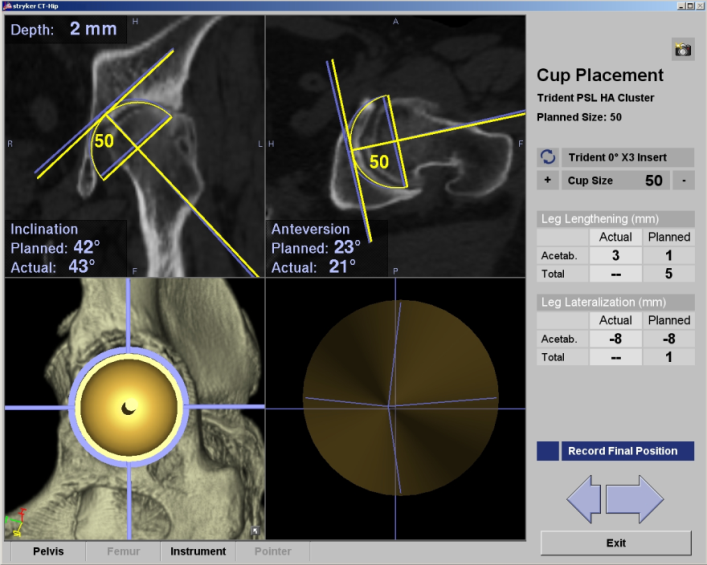Click the gold cup in 3D pelvis view
This screenshot has width=707, height=565.
tap(129, 408)
